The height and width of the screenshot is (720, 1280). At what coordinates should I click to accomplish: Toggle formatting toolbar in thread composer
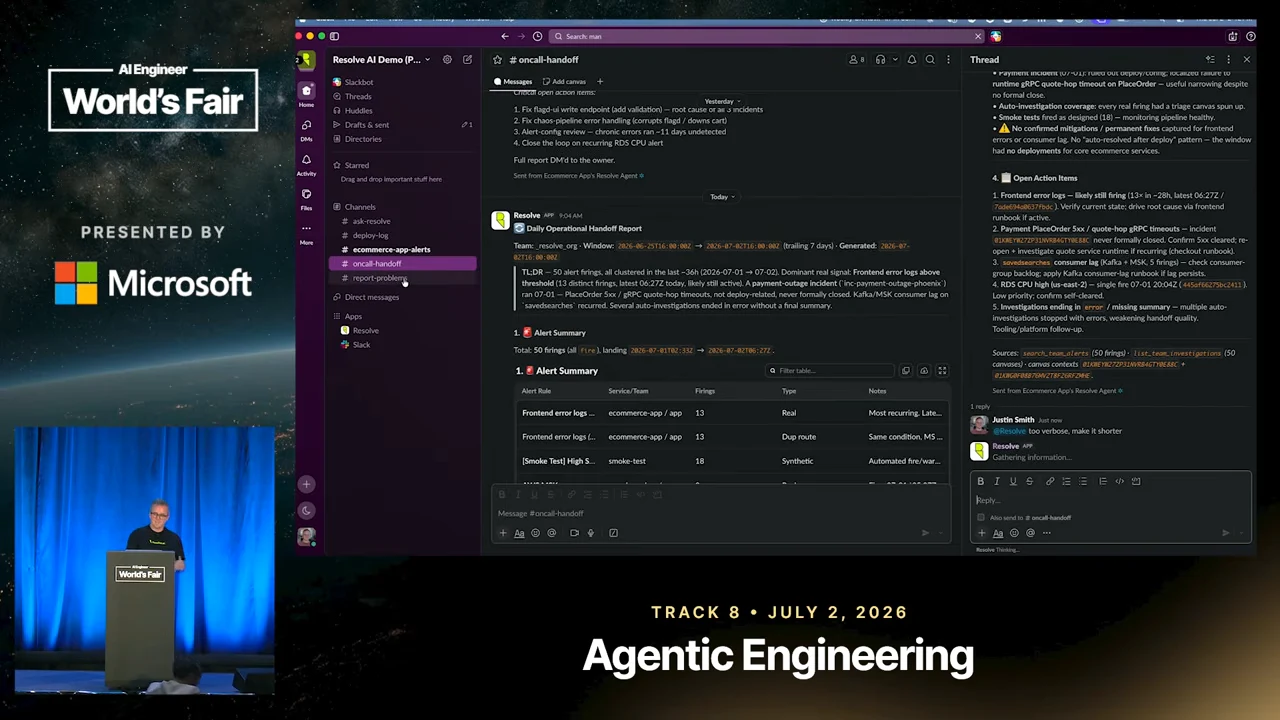click(x=997, y=533)
